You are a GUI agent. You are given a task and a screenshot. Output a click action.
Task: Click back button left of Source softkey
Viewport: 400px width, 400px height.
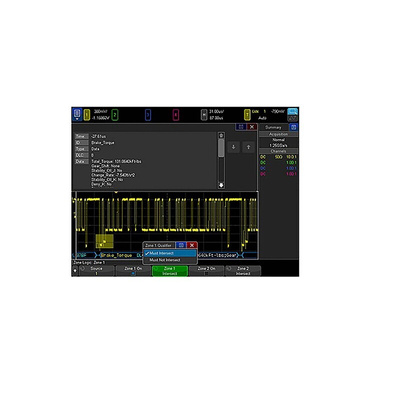pos(75,271)
